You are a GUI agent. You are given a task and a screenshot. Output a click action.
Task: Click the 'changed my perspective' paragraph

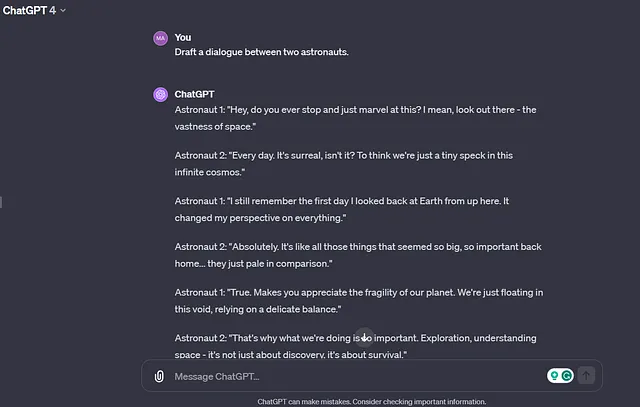[342, 209]
